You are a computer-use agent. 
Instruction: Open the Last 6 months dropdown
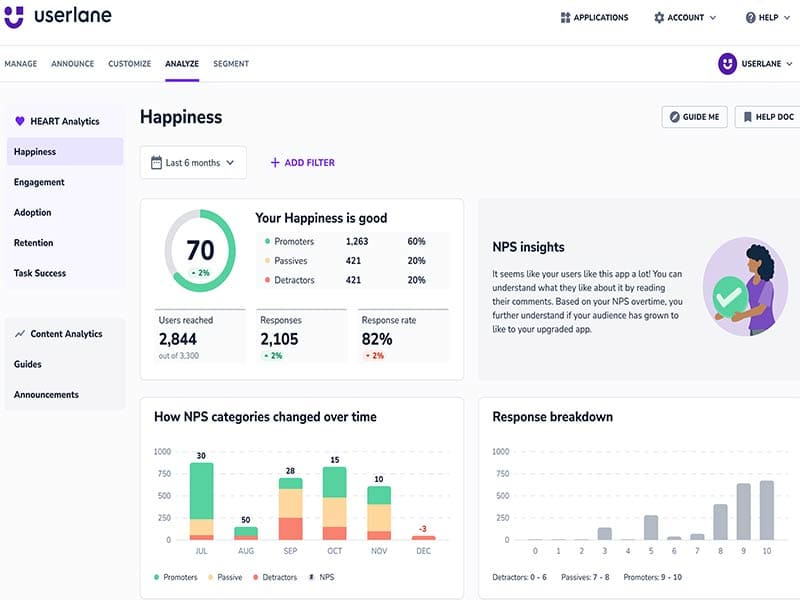click(x=193, y=163)
